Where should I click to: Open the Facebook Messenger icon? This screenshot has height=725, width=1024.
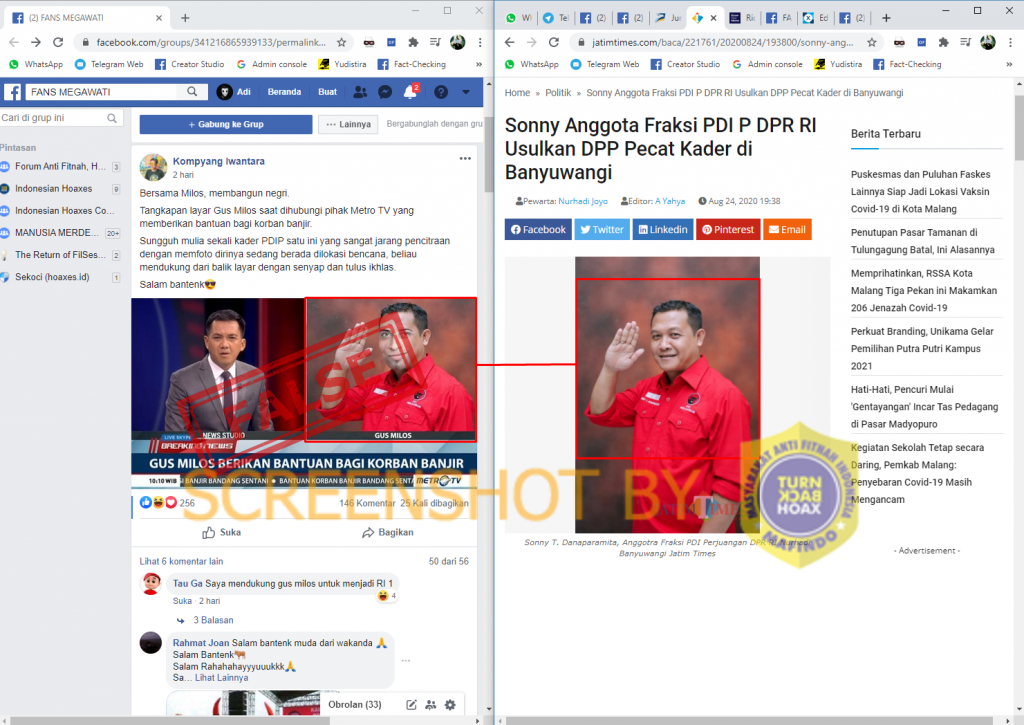pos(385,92)
